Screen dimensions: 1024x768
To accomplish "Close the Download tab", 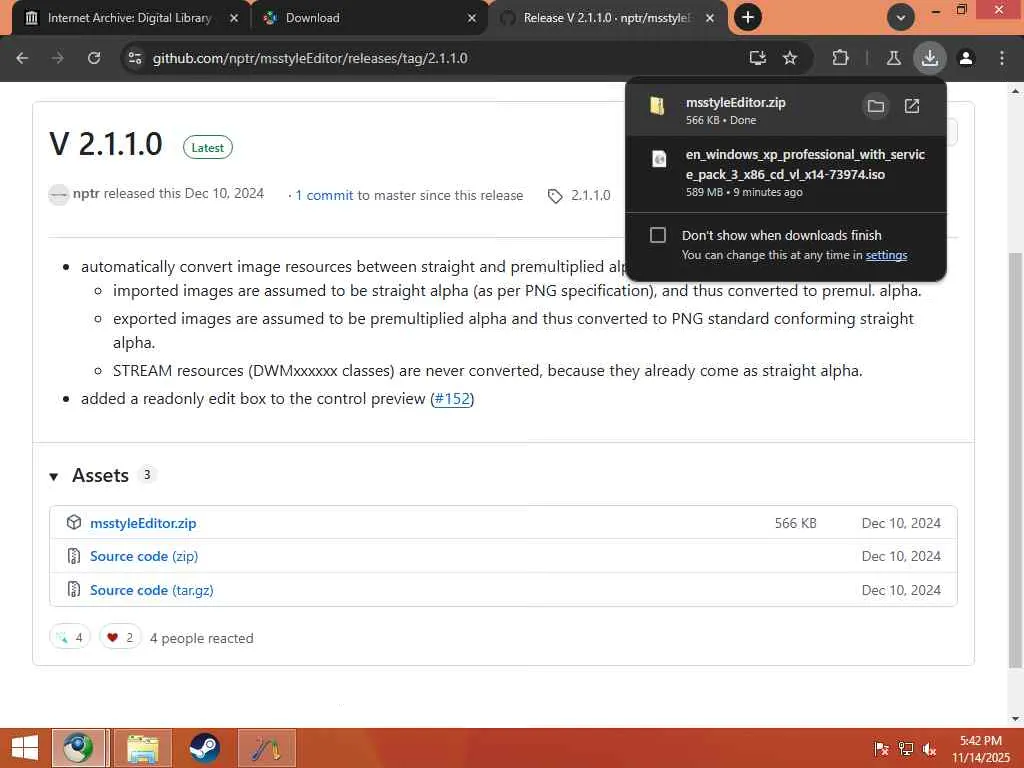I will coord(472,18).
